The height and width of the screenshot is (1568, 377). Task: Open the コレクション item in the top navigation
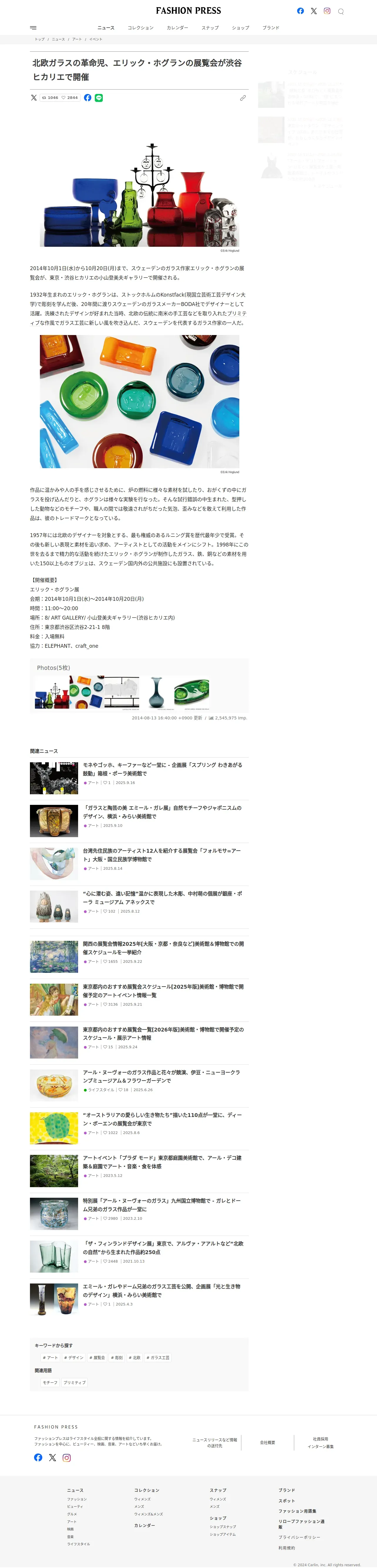pyautogui.click(x=141, y=28)
